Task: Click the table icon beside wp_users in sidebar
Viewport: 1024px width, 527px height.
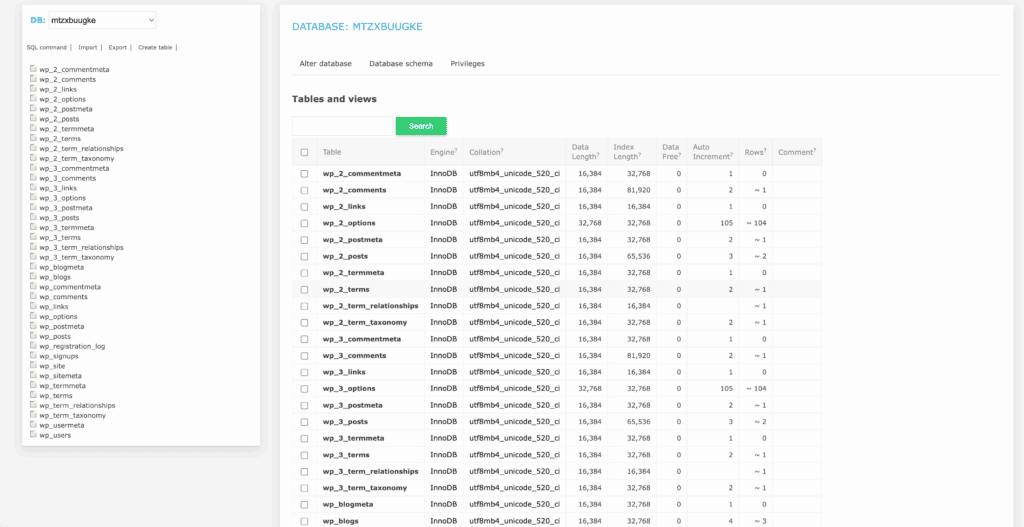Action: (x=33, y=435)
